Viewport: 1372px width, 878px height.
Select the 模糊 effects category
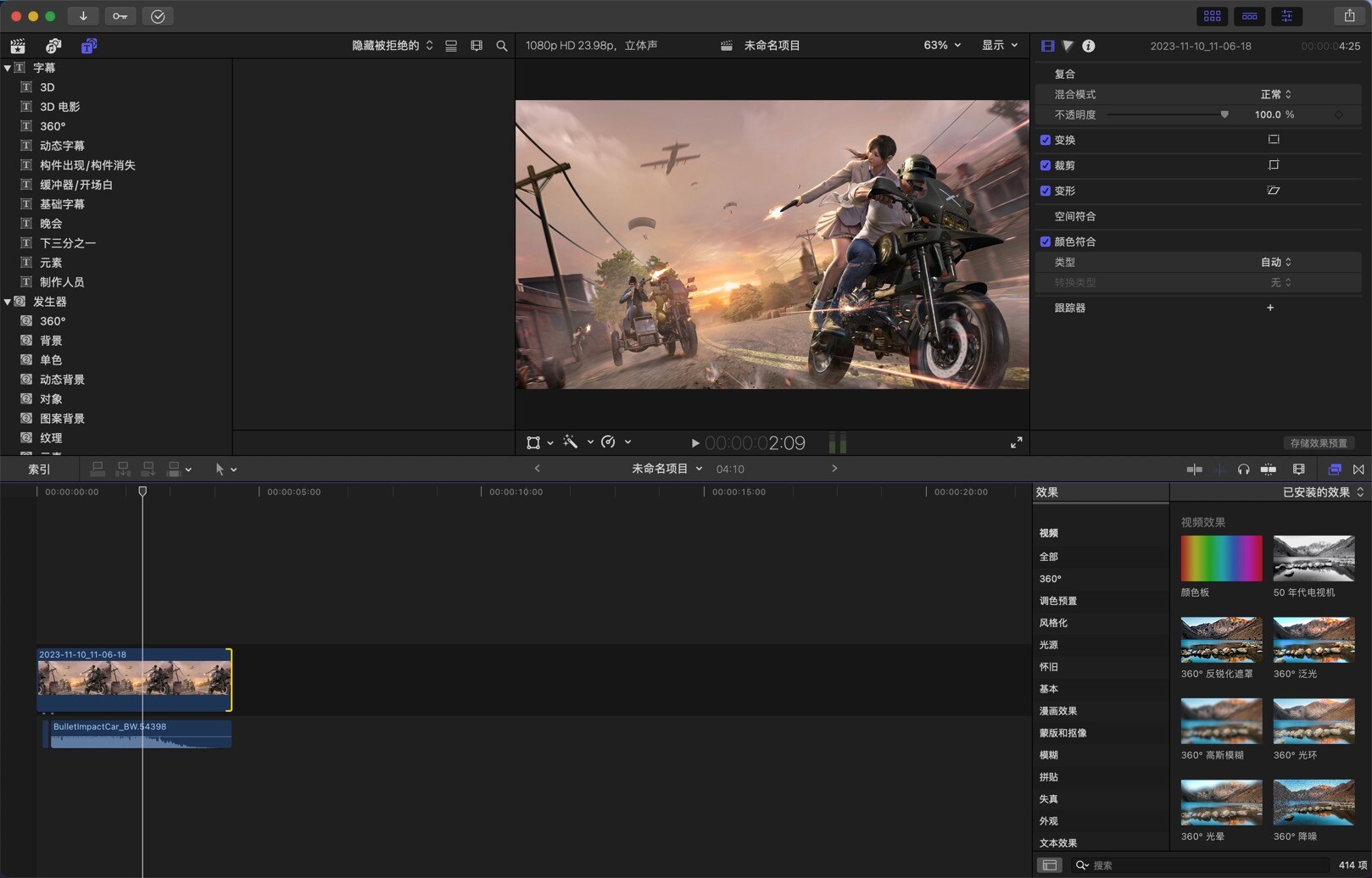click(x=1048, y=755)
